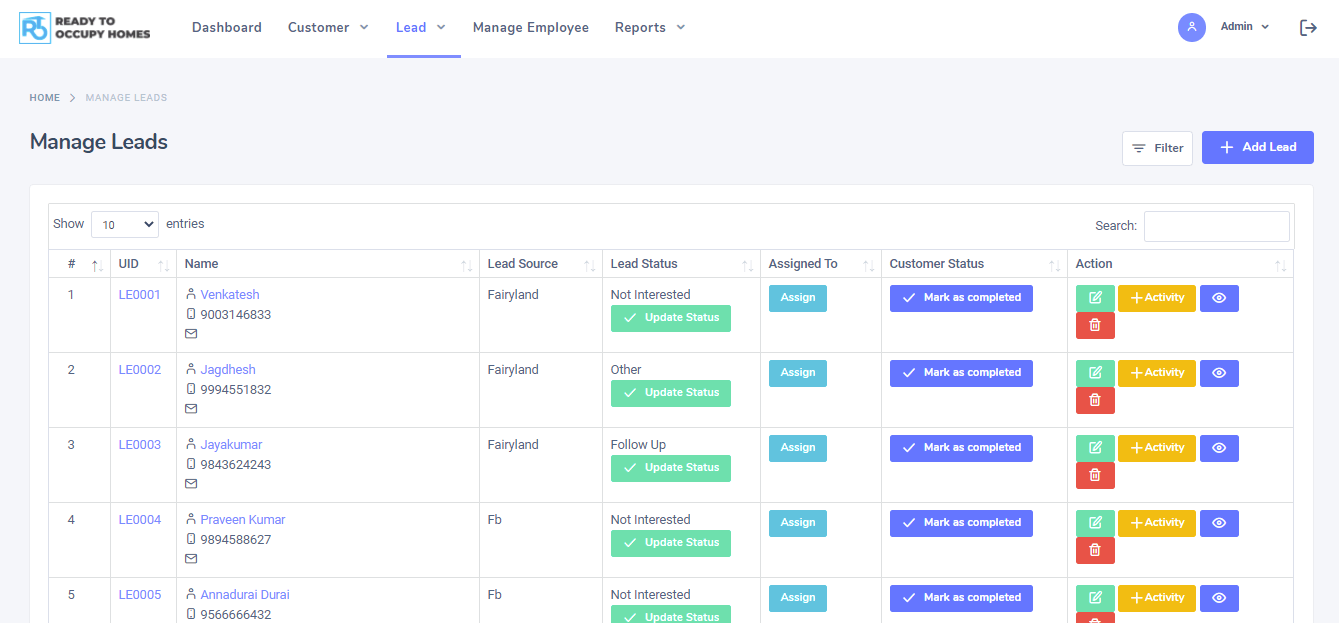Expand the Customer menu dropdown
The height and width of the screenshot is (623, 1339).
[328, 28]
